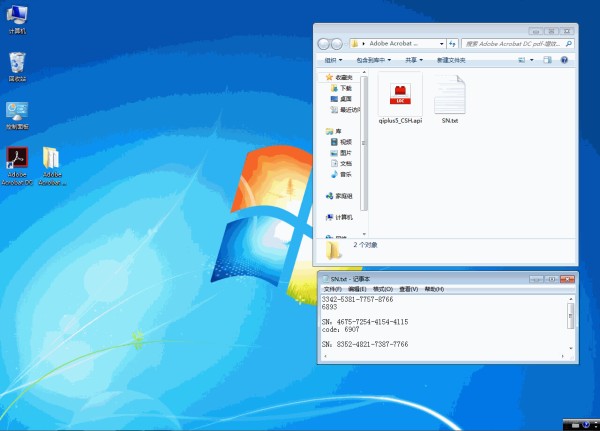Close the Explorer window
600x431 pixels.
pos(567,31)
